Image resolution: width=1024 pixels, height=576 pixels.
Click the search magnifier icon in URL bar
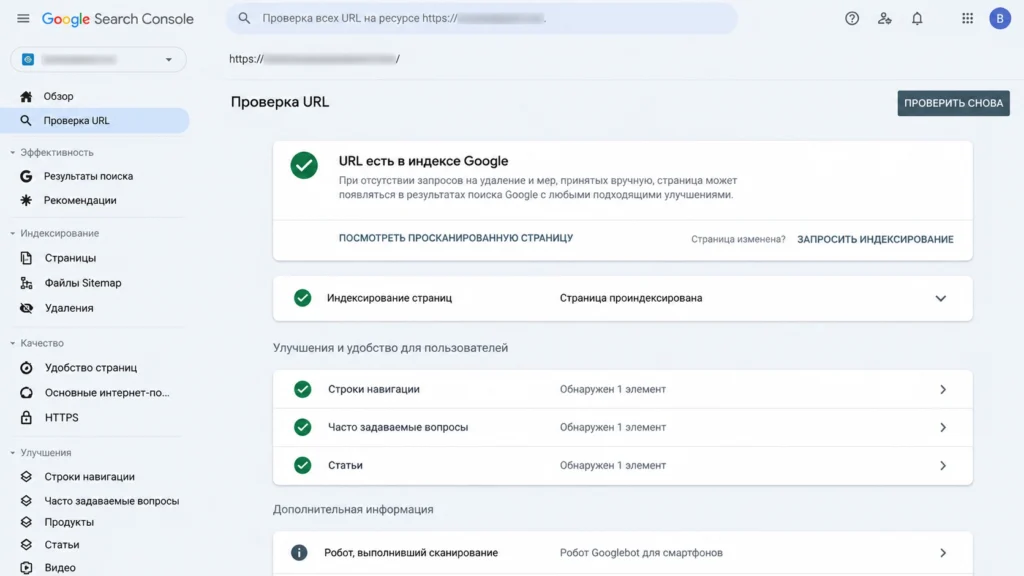click(244, 18)
